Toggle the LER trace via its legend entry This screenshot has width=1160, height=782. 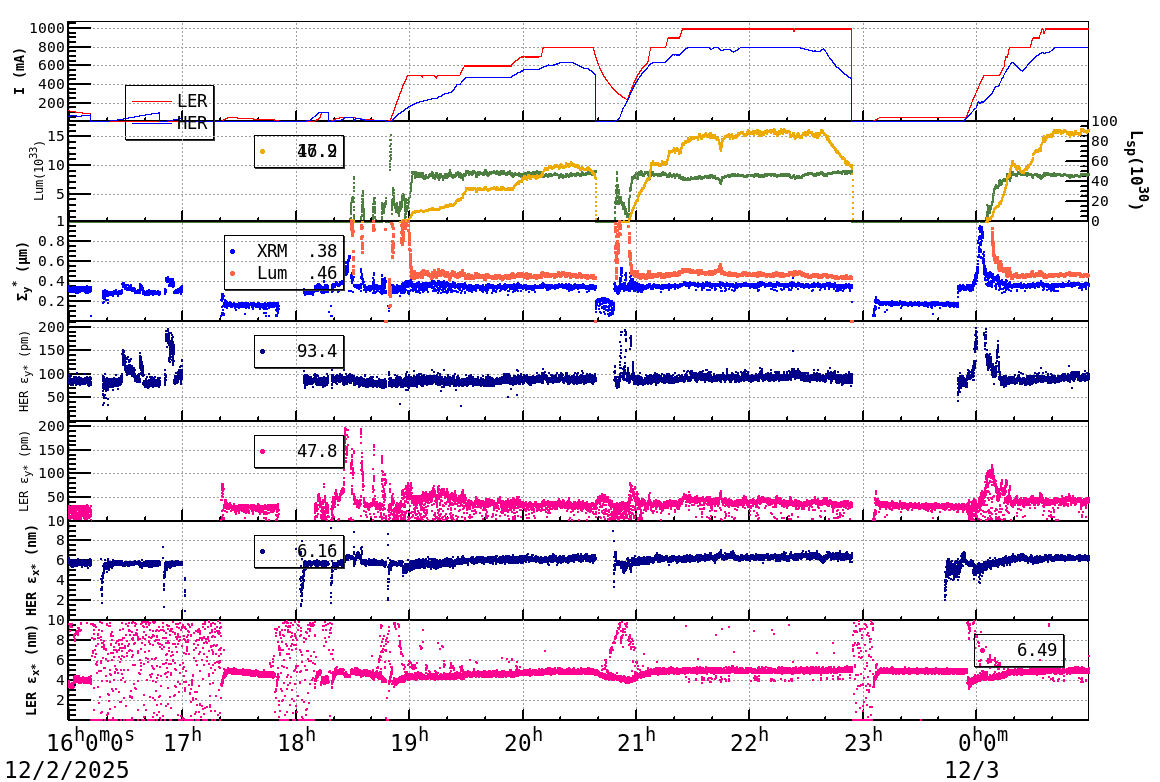point(193,100)
